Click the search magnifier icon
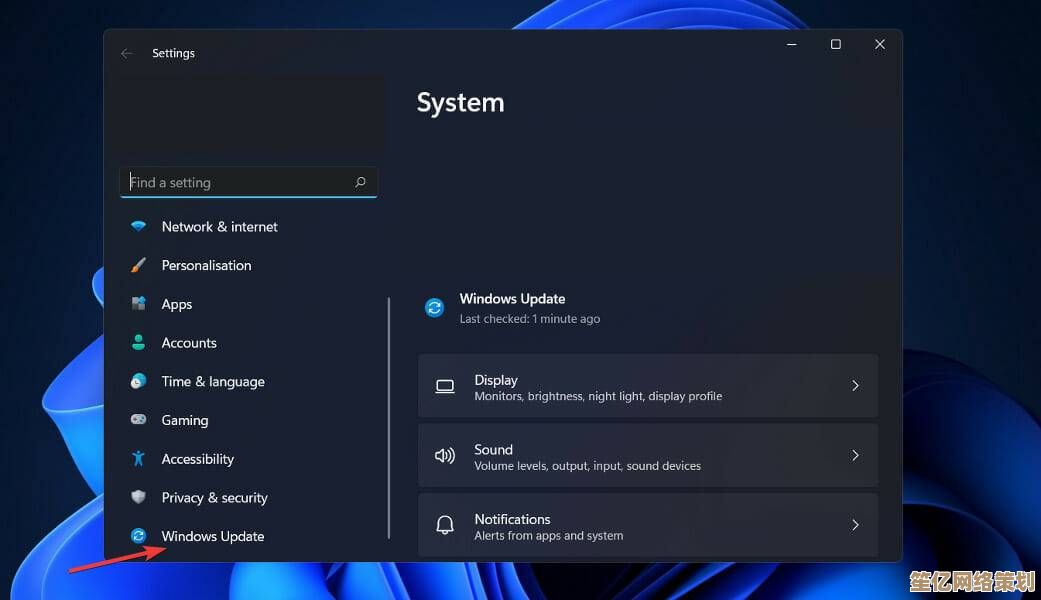Viewport: 1041px width, 600px height. [360, 182]
